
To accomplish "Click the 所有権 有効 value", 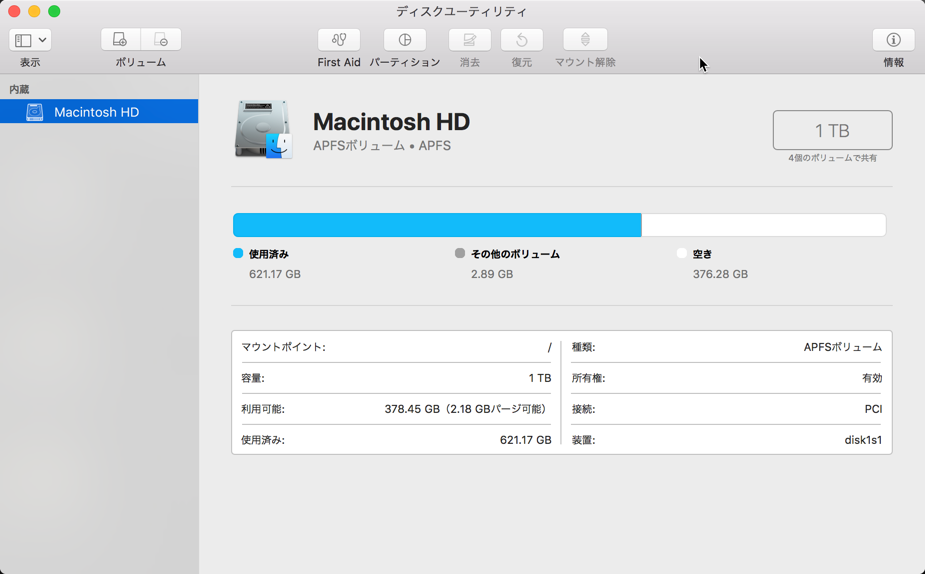I will point(872,378).
